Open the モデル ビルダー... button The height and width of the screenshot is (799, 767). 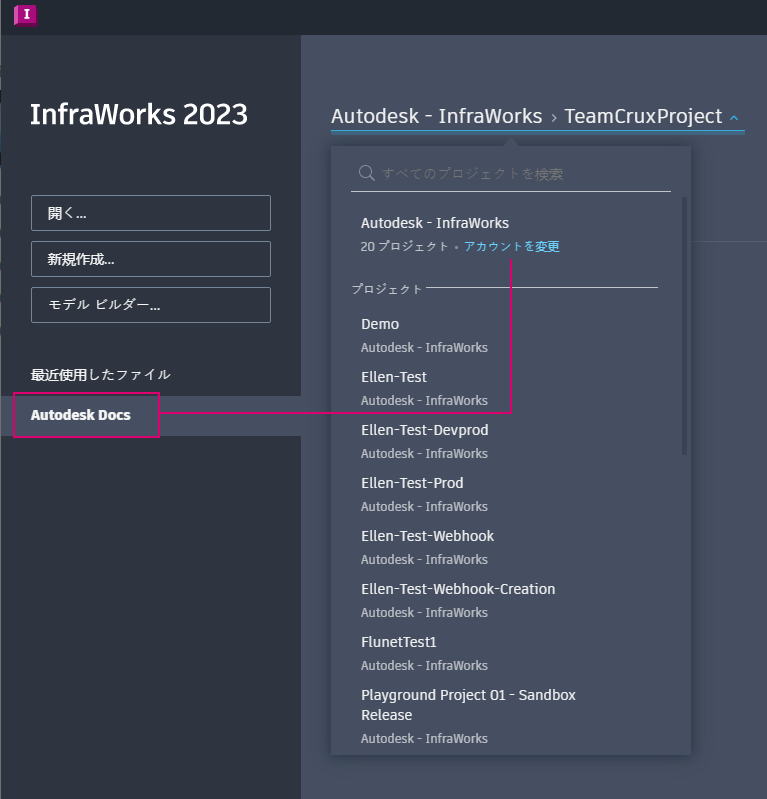tap(151, 305)
